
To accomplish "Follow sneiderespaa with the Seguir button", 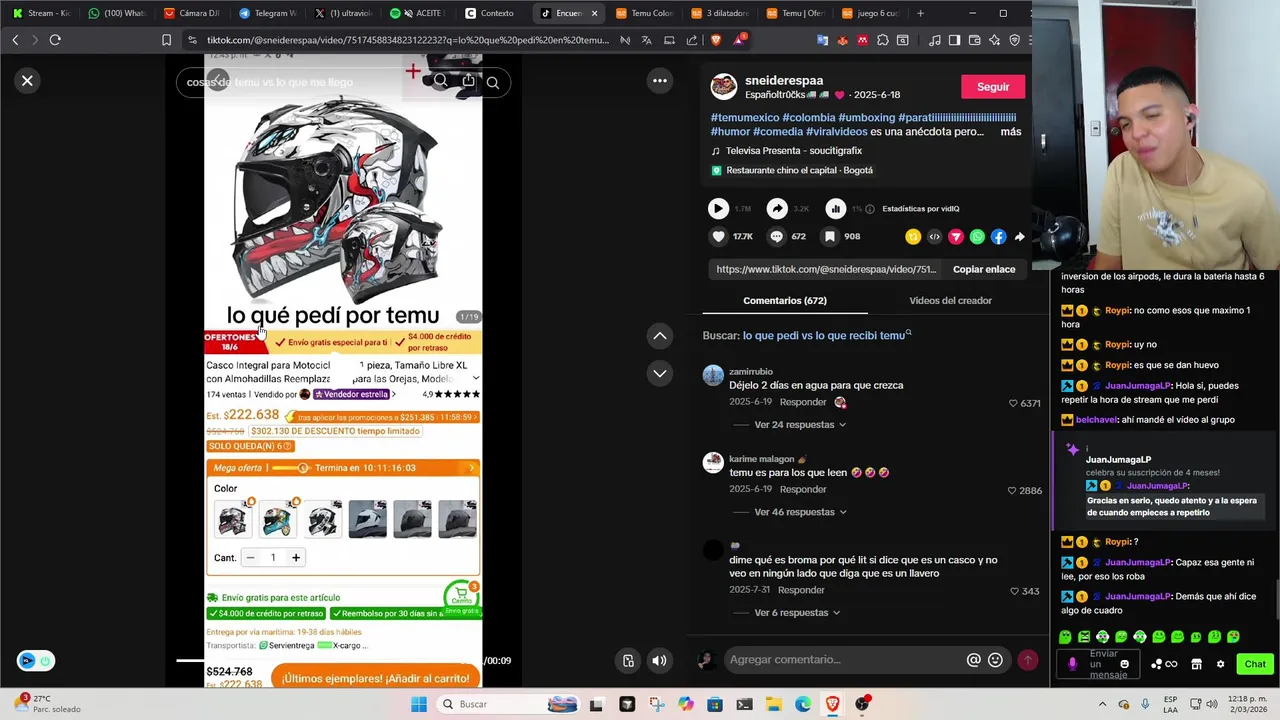I will (993, 87).
